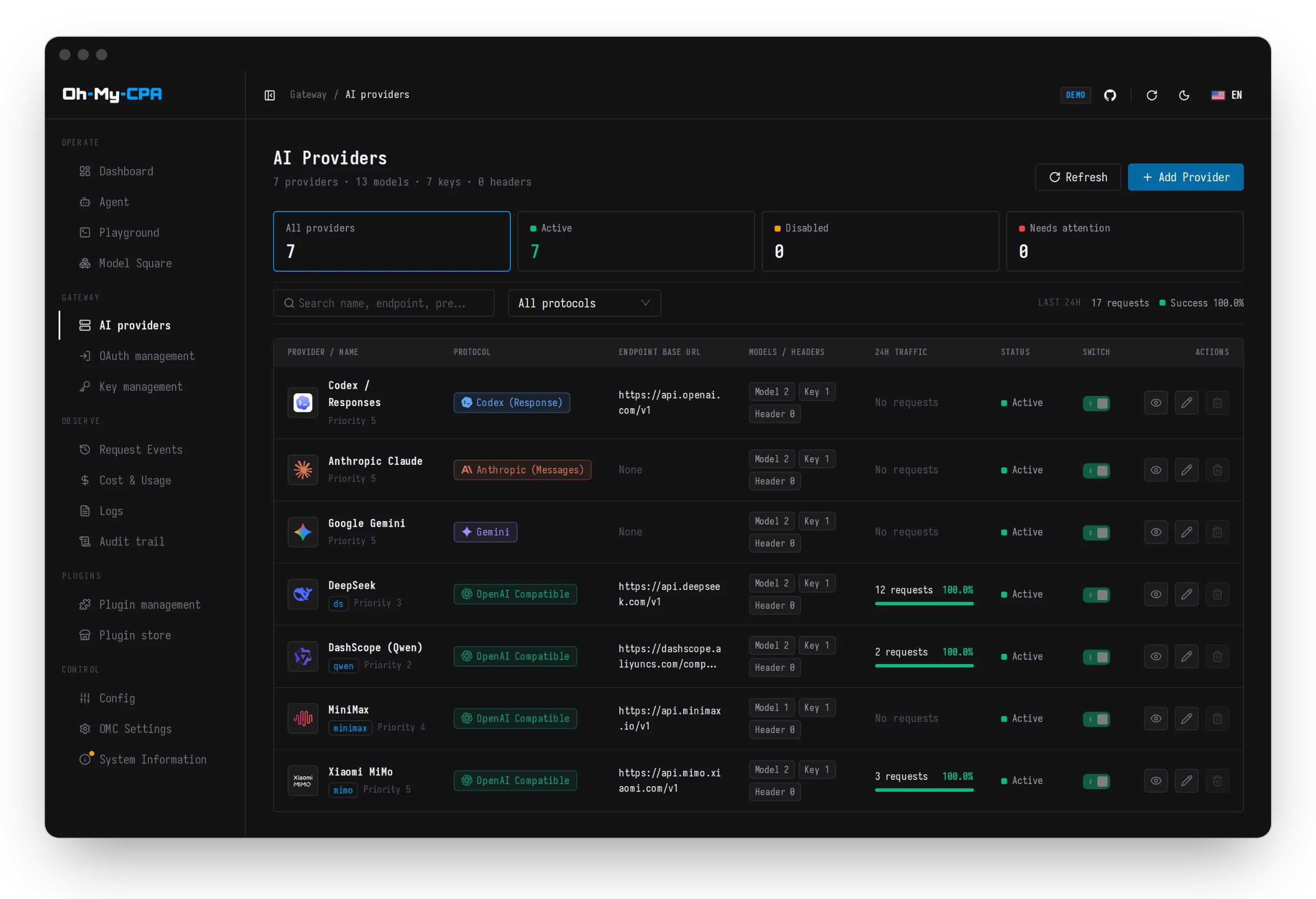The width and height of the screenshot is (1316, 899).
Task: Delete the Anthropic Claude provider
Action: (x=1217, y=470)
